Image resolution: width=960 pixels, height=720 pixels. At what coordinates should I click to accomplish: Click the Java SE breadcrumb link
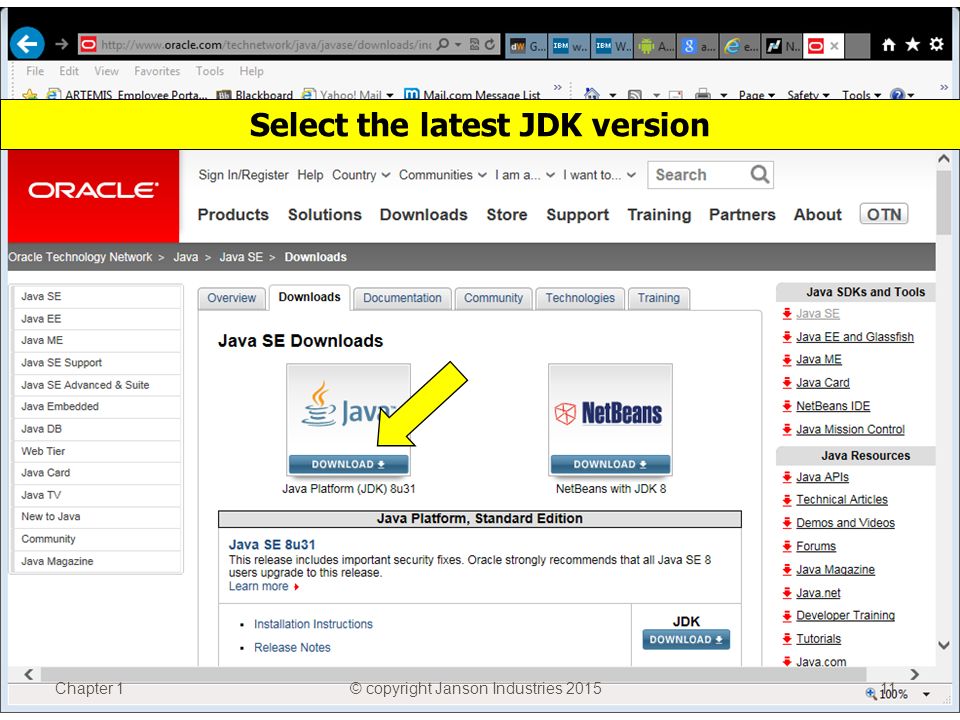click(x=241, y=257)
